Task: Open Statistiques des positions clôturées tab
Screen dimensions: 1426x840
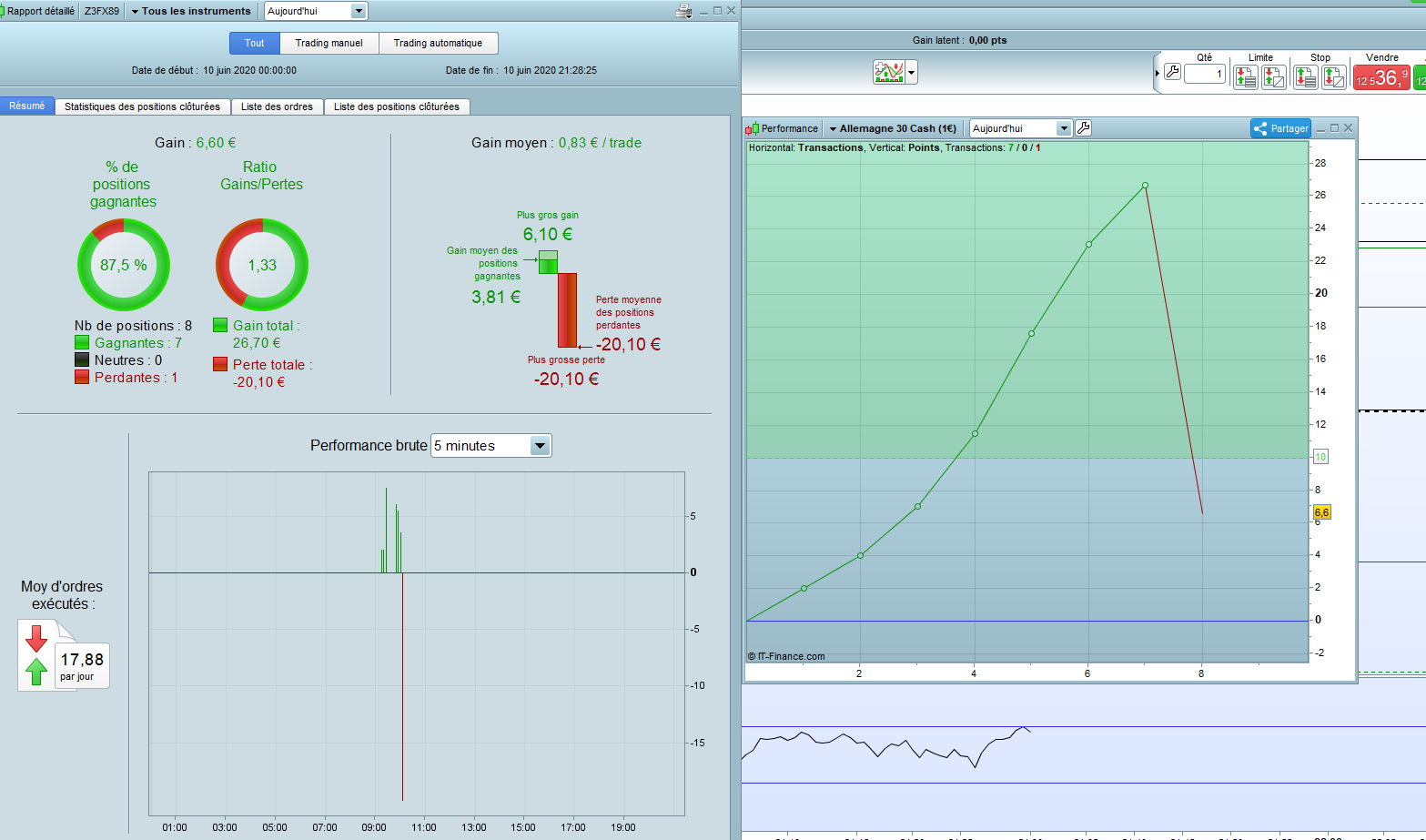Action: pos(142,106)
